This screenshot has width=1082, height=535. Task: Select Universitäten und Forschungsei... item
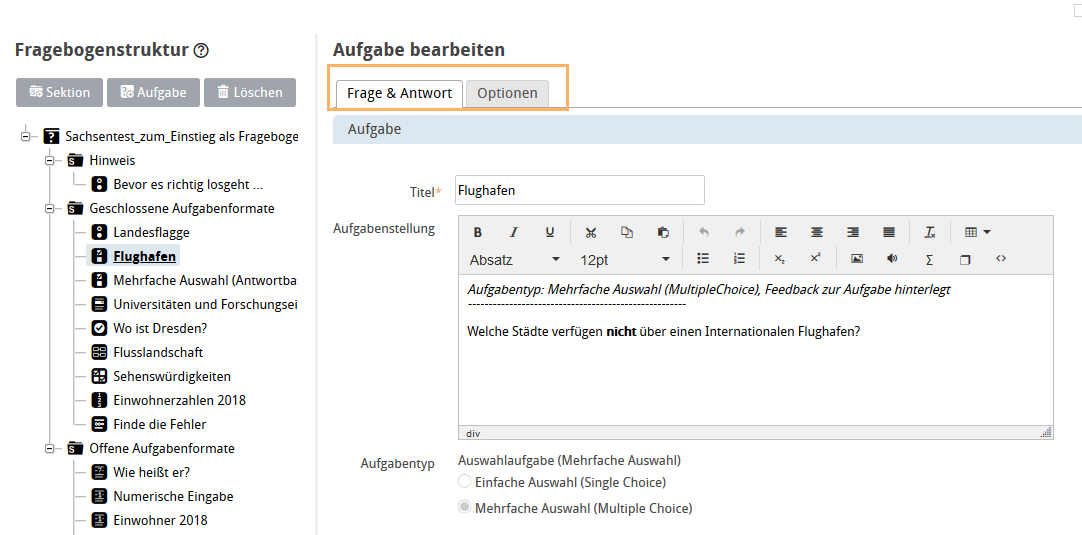point(206,304)
